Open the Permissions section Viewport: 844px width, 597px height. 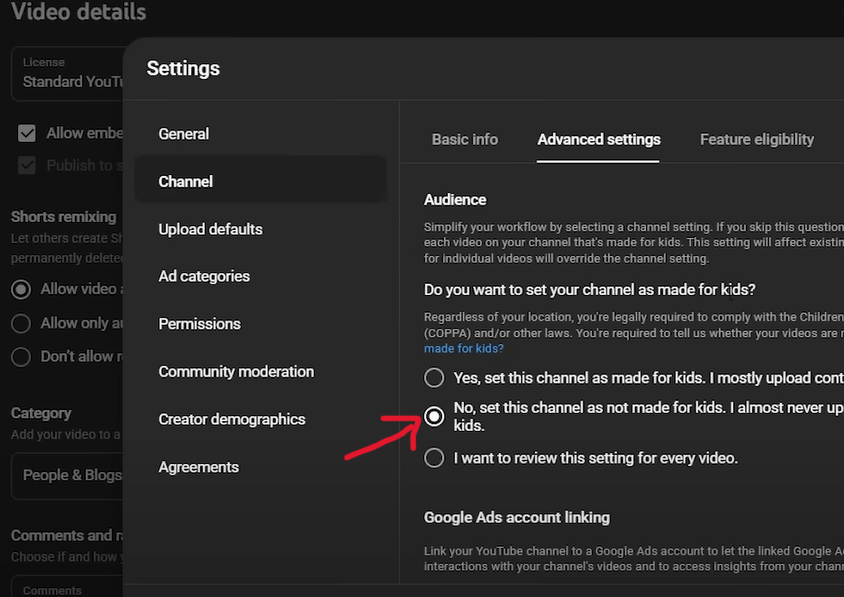[199, 324]
